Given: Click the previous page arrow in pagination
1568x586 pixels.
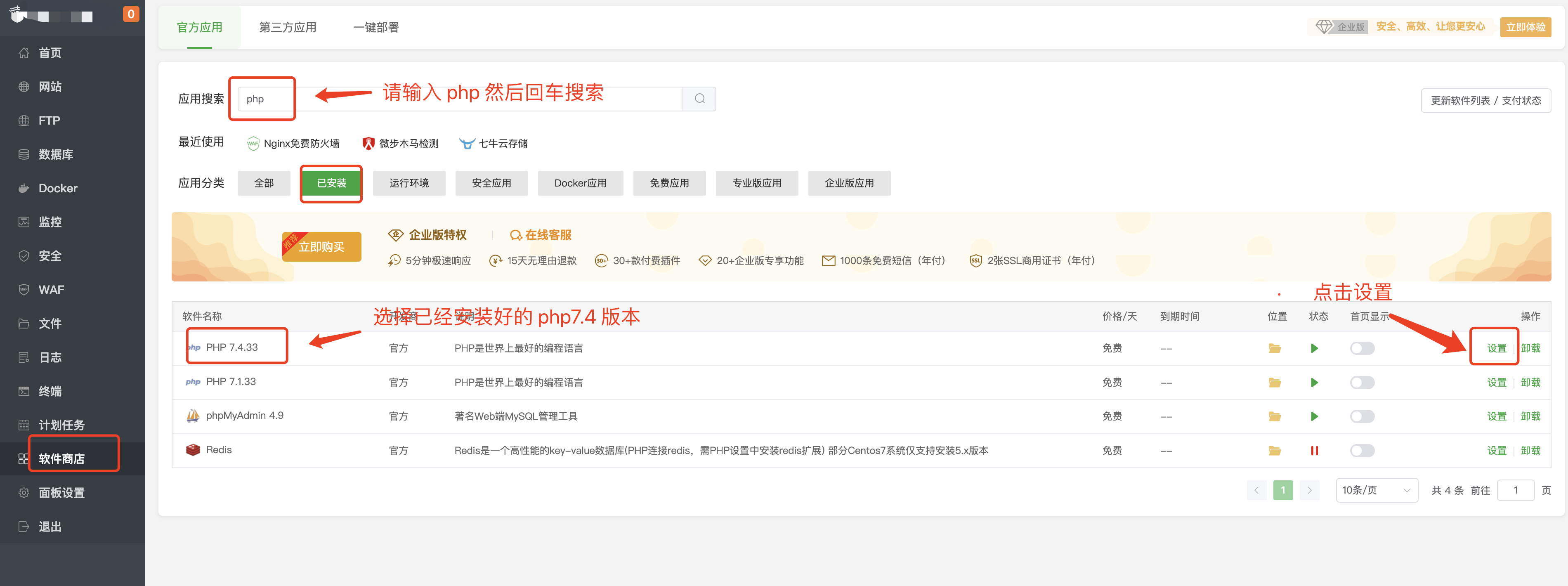Looking at the screenshot, I should click(x=1256, y=490).
